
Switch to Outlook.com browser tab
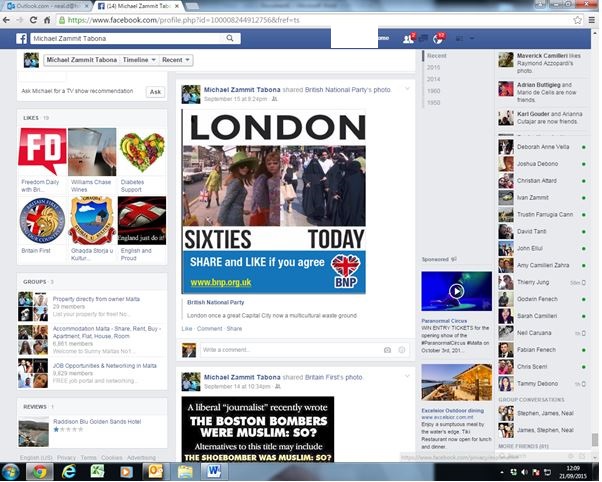tap(47, 6)
